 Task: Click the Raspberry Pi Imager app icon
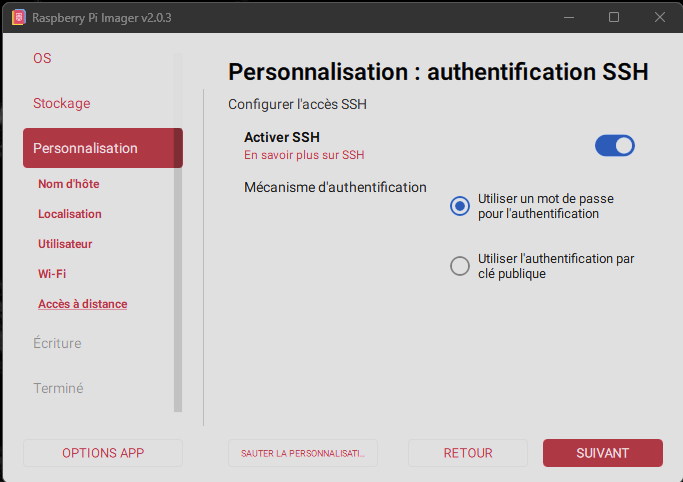(x=16, y=17)
